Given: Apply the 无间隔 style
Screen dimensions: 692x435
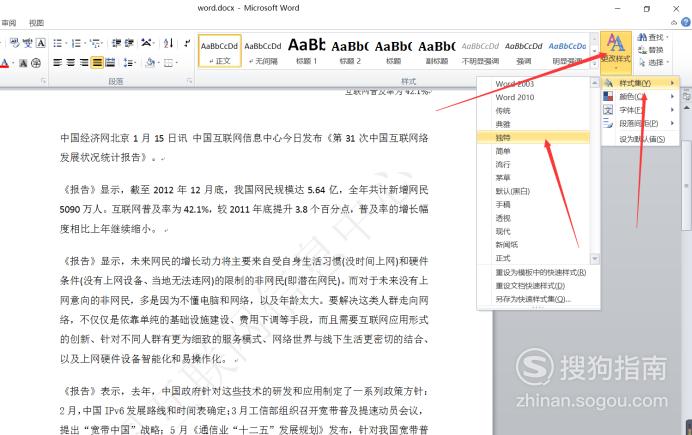Looking at the screenshot, I should point(263,51).
